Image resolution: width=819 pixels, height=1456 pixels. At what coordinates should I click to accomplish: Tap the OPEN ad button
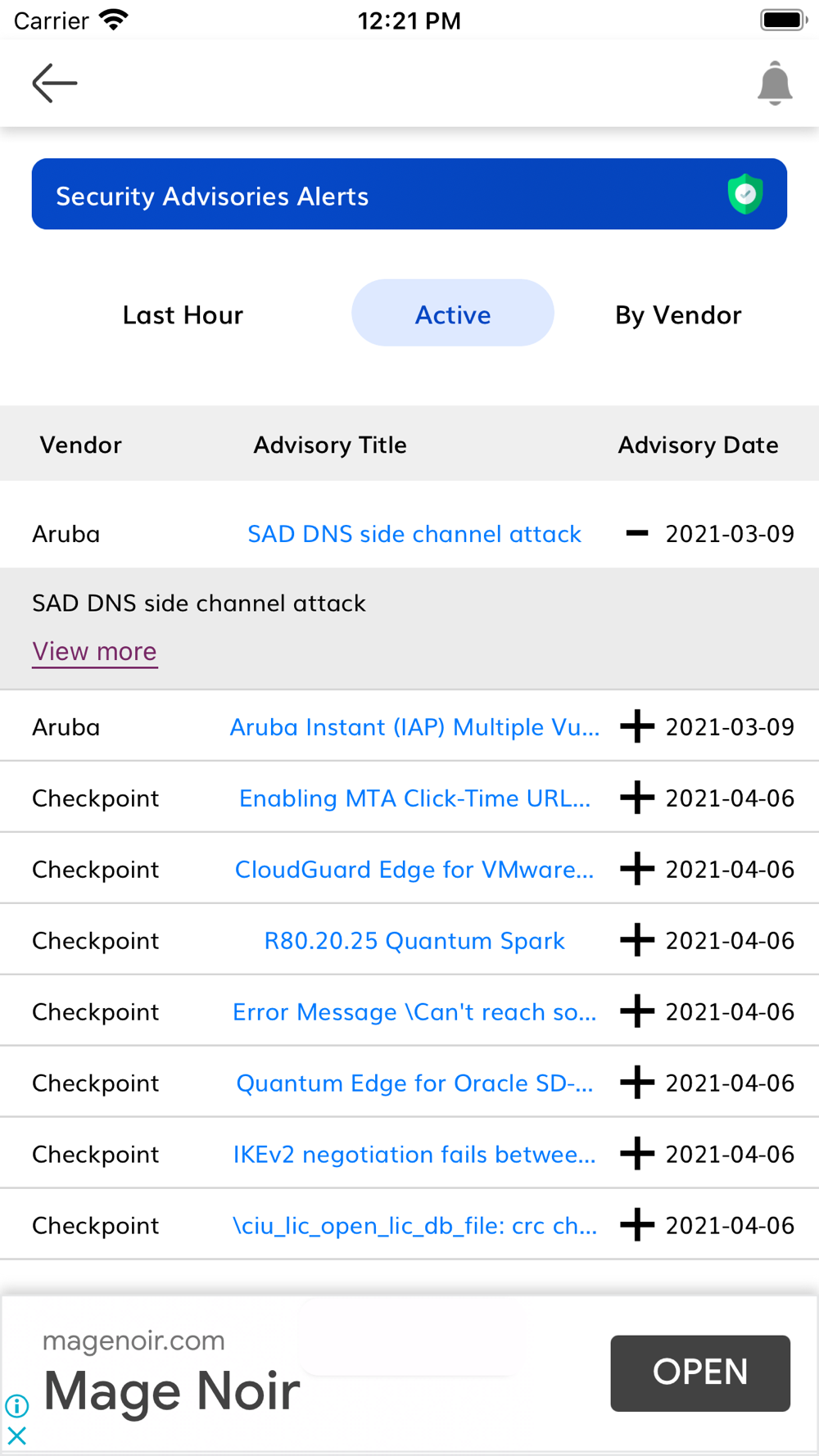click(700, 1373)
